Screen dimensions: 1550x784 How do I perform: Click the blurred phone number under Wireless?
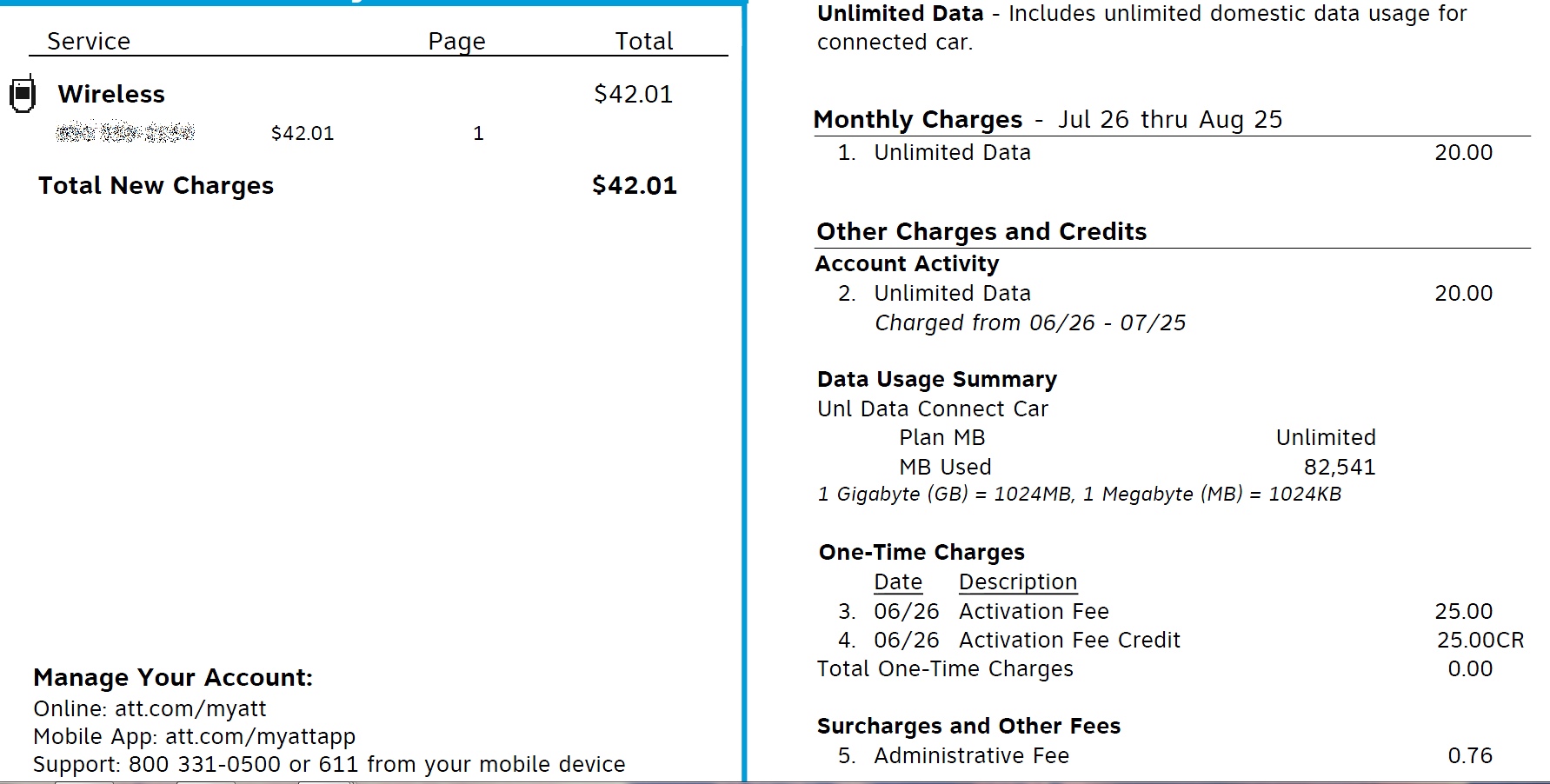pyautogui.click(x=125, y=132)
